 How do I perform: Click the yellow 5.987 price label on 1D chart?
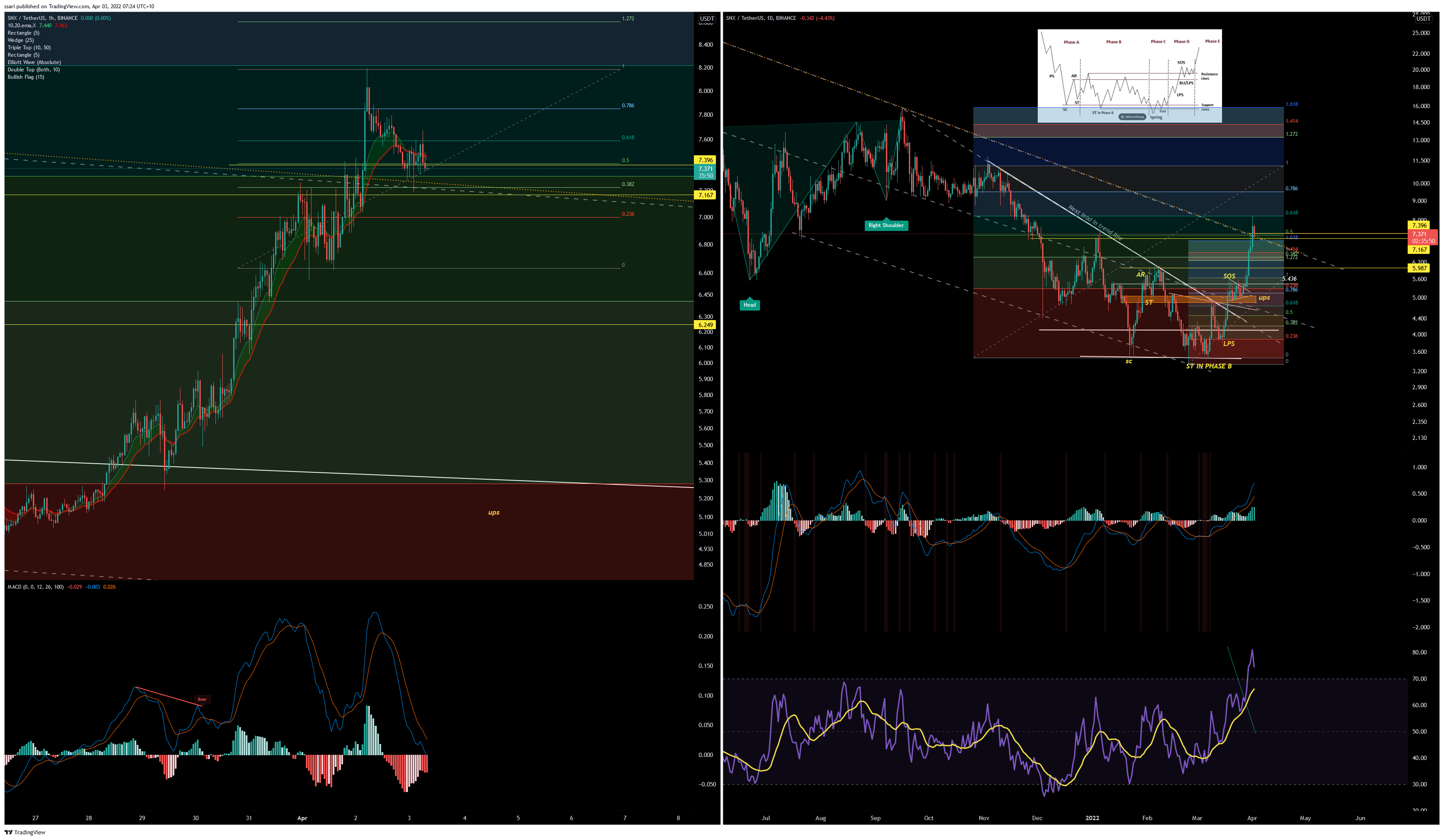(1419, 268)
